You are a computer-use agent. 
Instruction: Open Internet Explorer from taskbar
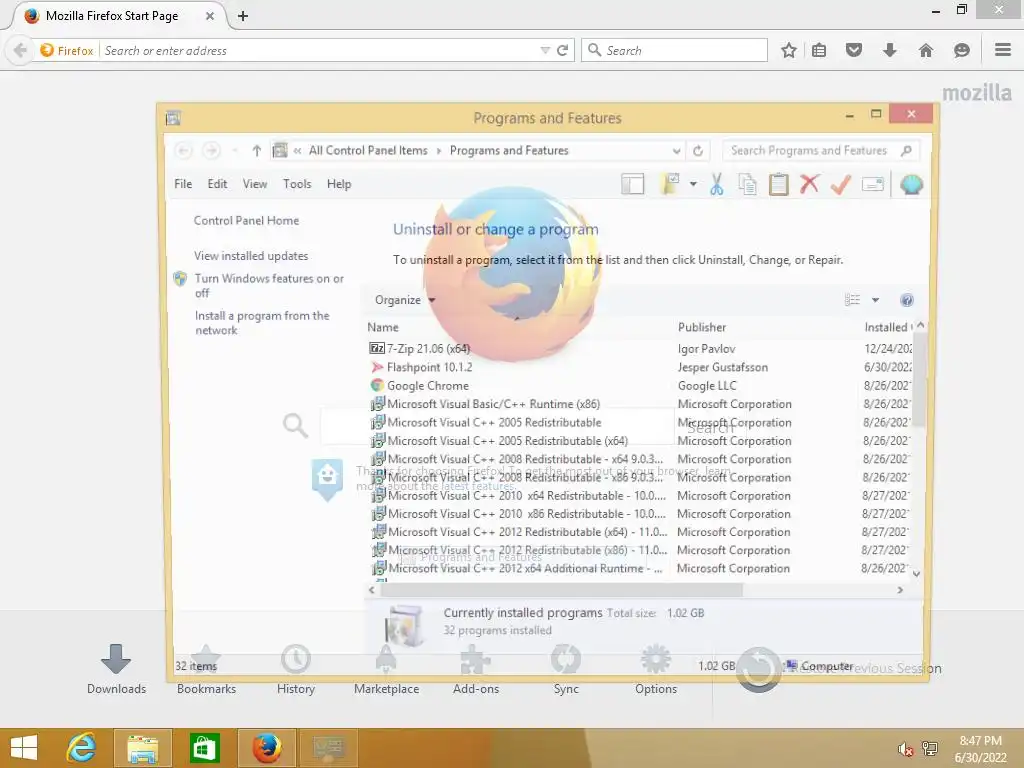82,748
